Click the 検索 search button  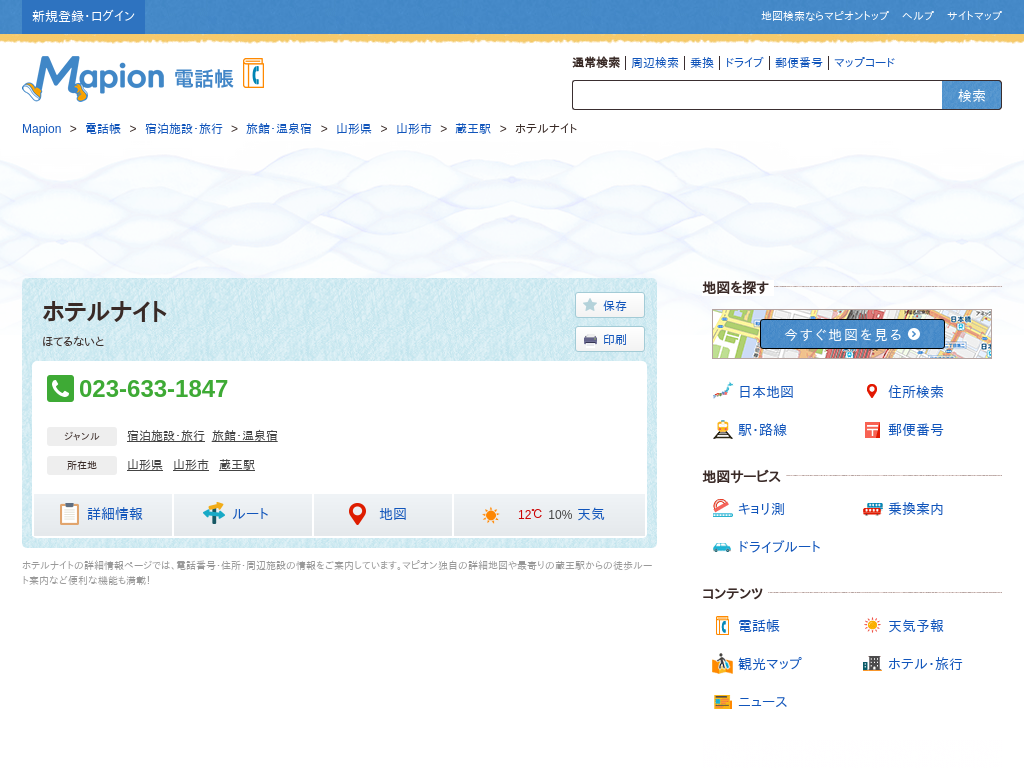pyautogui.click(x=971, y=95)
